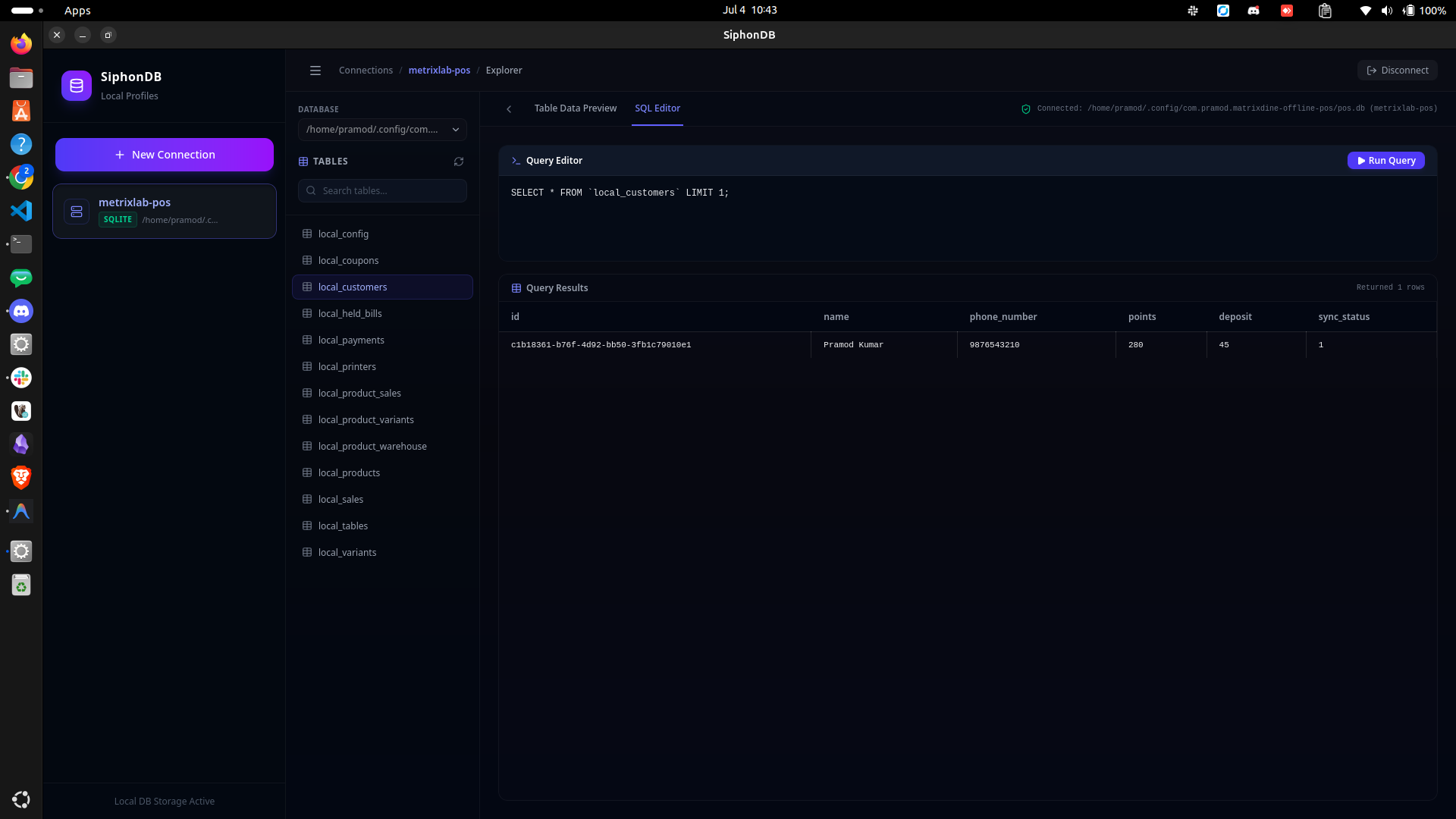The height and width of the screenshot is (819, 1456).
Task: Open the local_product_warehouse table
Action: pyautogui.click(x=382, y=447)
